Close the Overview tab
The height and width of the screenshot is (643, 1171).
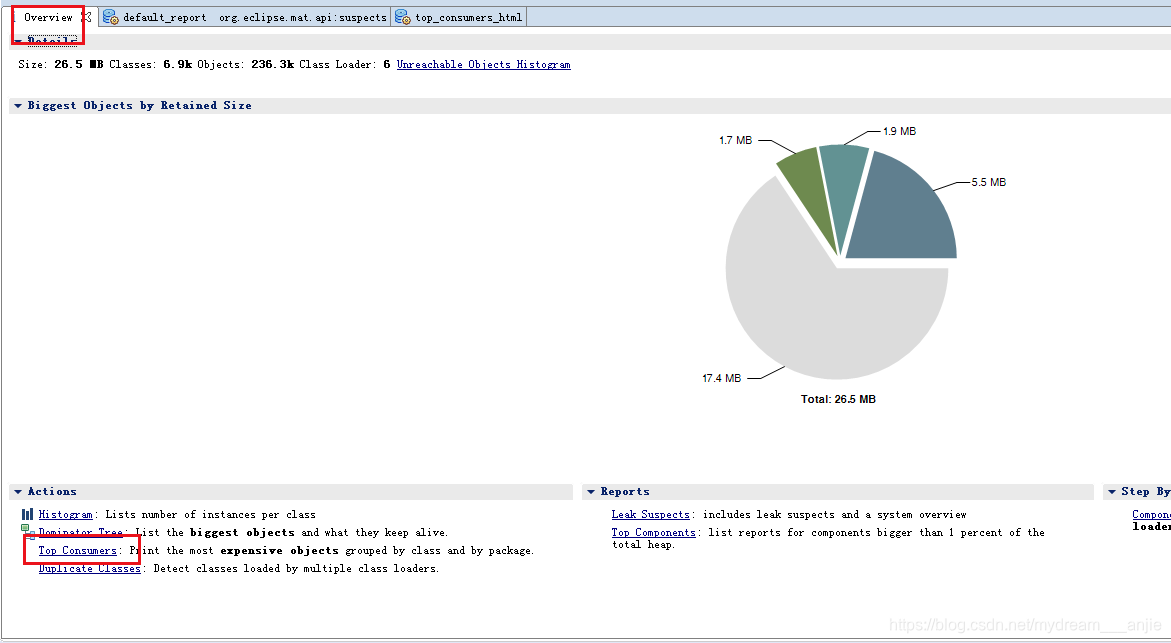click(x=87, y=17)
